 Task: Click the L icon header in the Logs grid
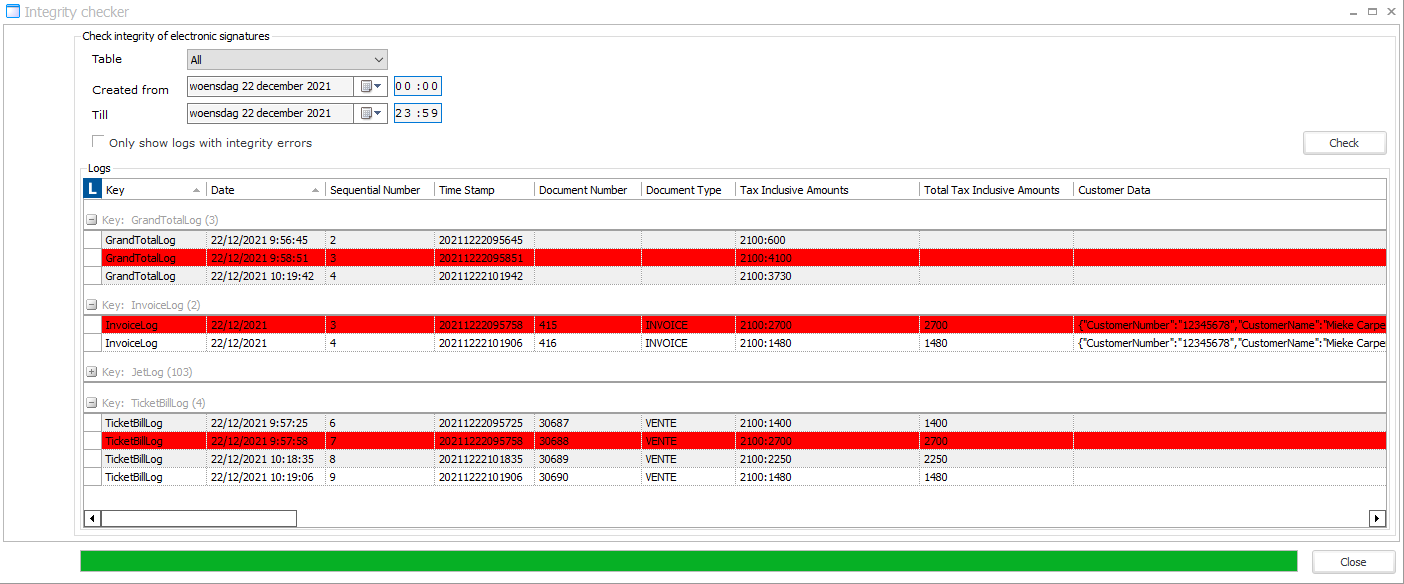click(x=91, y=189)
